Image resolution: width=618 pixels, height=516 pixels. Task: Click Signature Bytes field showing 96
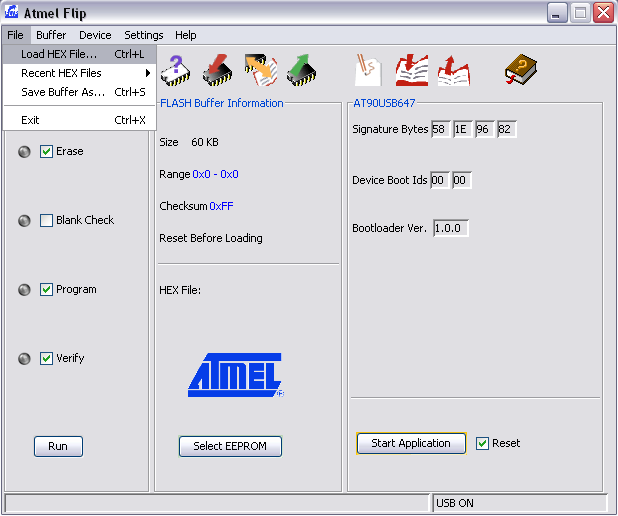tap(485, 129)
